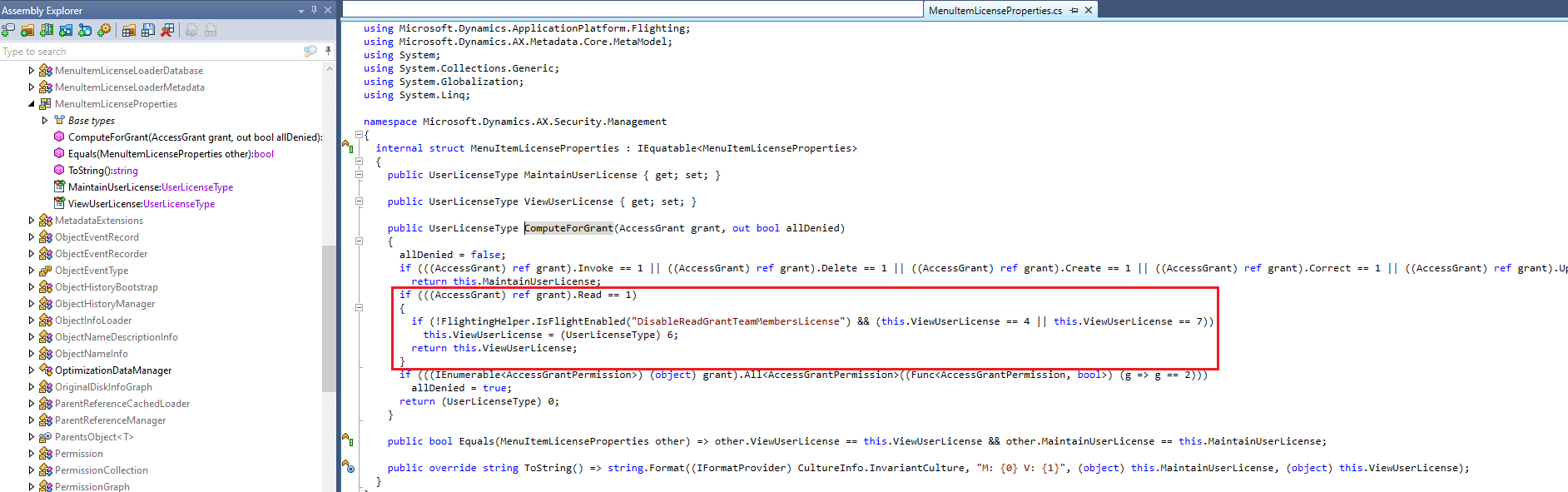
Task: Click the Open assembly list folder-grid icon
Action: pos(129,30)
